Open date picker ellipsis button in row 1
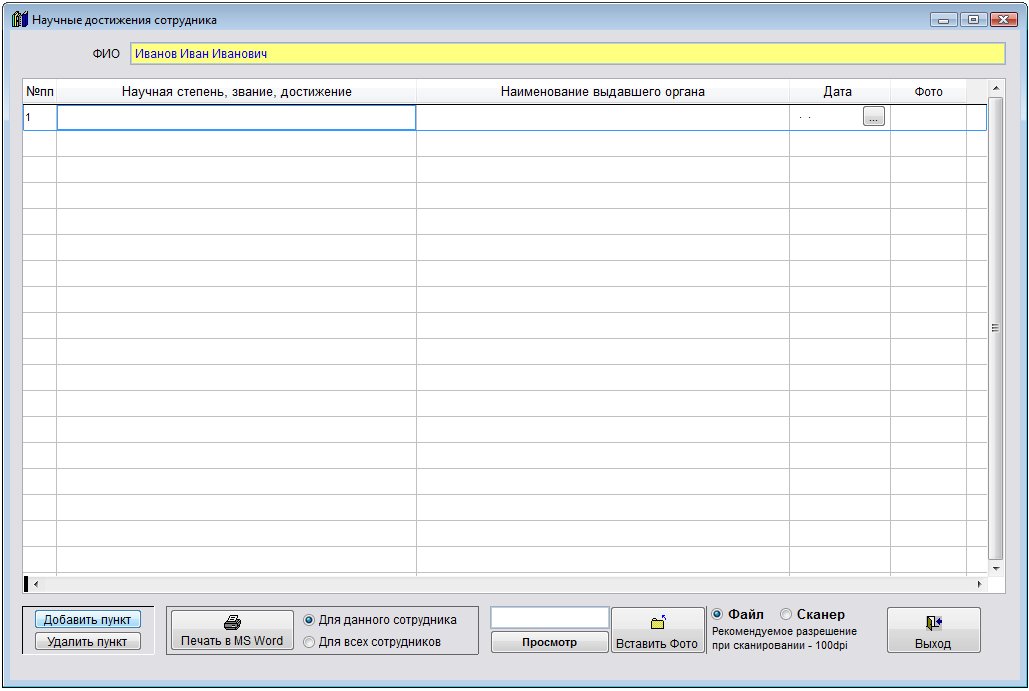Viewport: 1029px width, 691px height. click(x=873, y=117)
